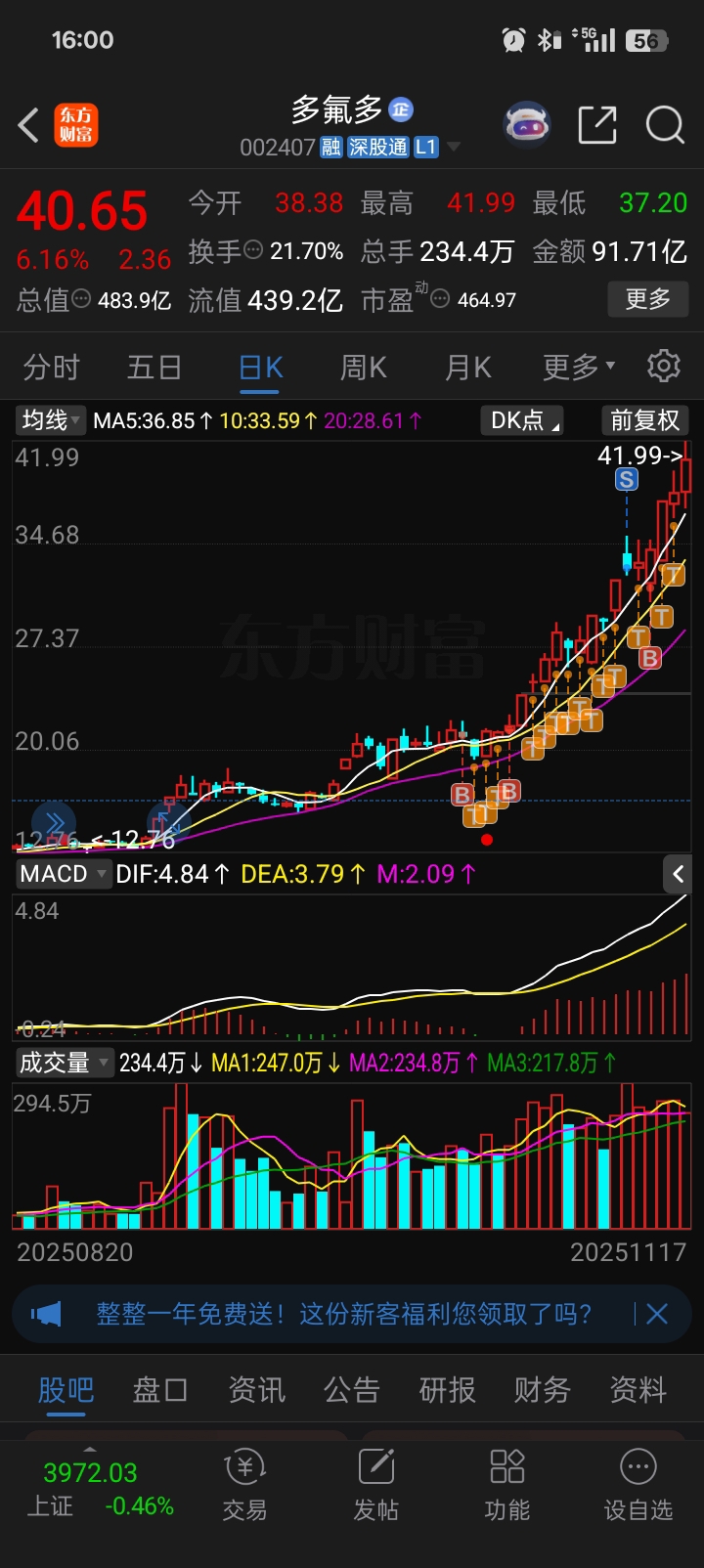
Task: Dismiss the promotion banner X
Action: point(657,1314)
